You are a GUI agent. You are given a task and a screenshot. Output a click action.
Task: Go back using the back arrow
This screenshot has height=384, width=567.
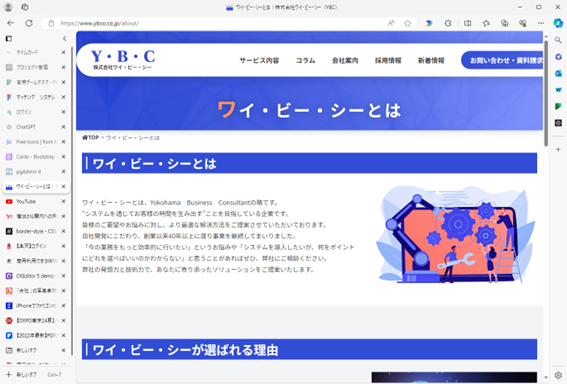[x=10, y=23]
